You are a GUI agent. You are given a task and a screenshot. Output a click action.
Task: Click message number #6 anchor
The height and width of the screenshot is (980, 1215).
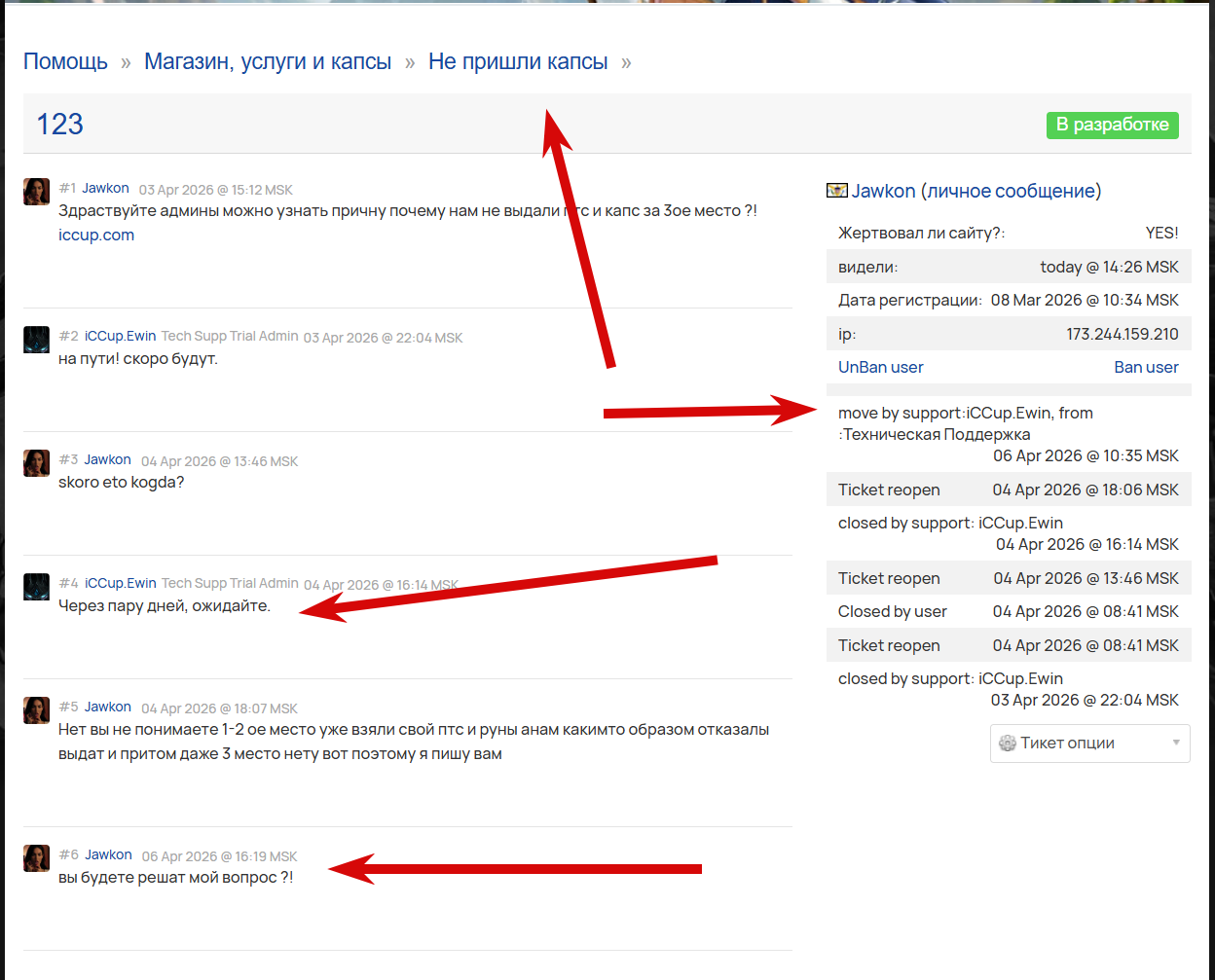(68, 854)
